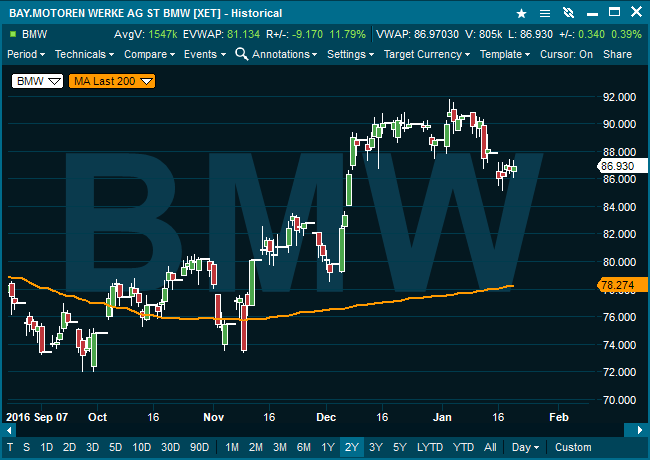
Task: Open the Day interval dropdown
Action: [x=525, y=447]
